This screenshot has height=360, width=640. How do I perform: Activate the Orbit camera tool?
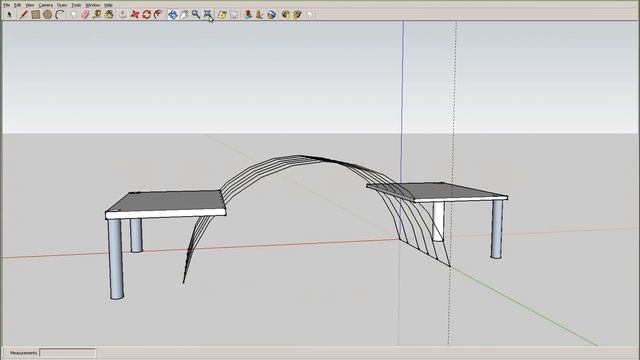(172, 15)
